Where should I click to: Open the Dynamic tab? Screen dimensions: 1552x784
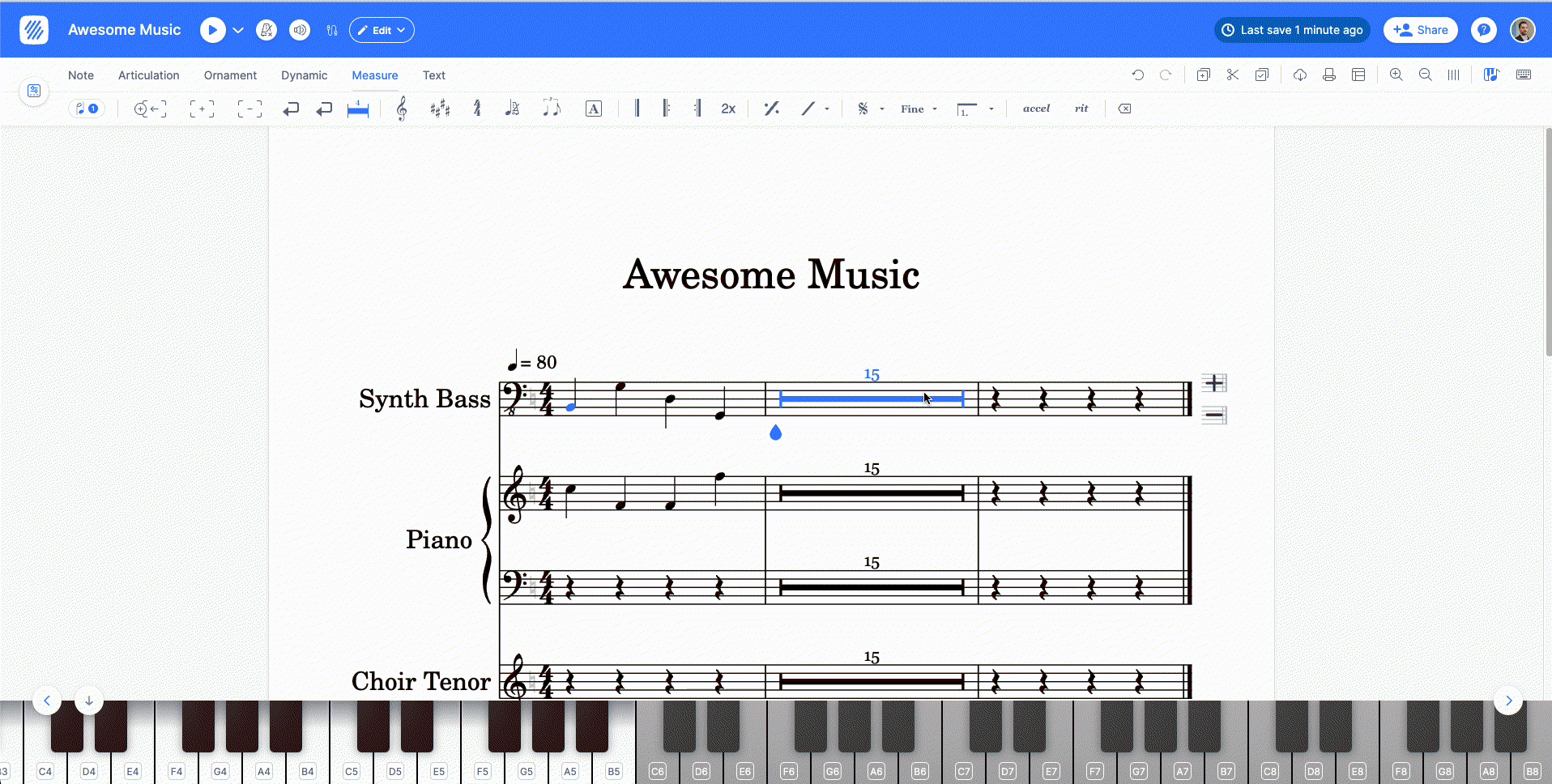[304, 75]
